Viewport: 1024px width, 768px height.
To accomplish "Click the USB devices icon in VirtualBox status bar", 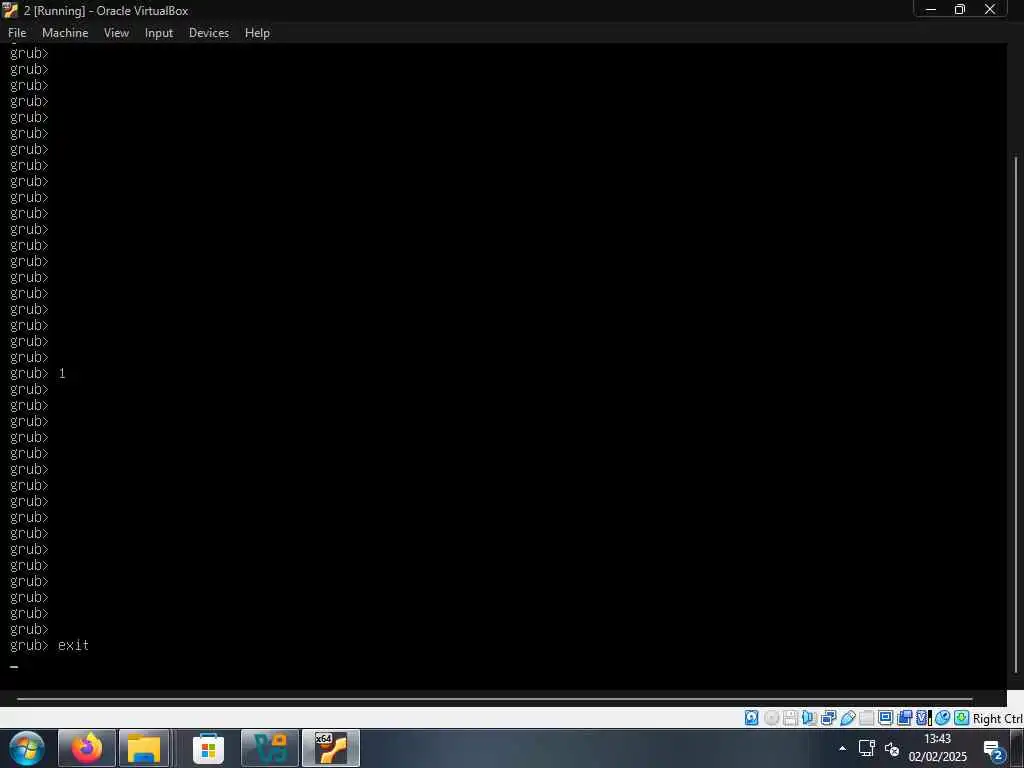I will 848,718.
